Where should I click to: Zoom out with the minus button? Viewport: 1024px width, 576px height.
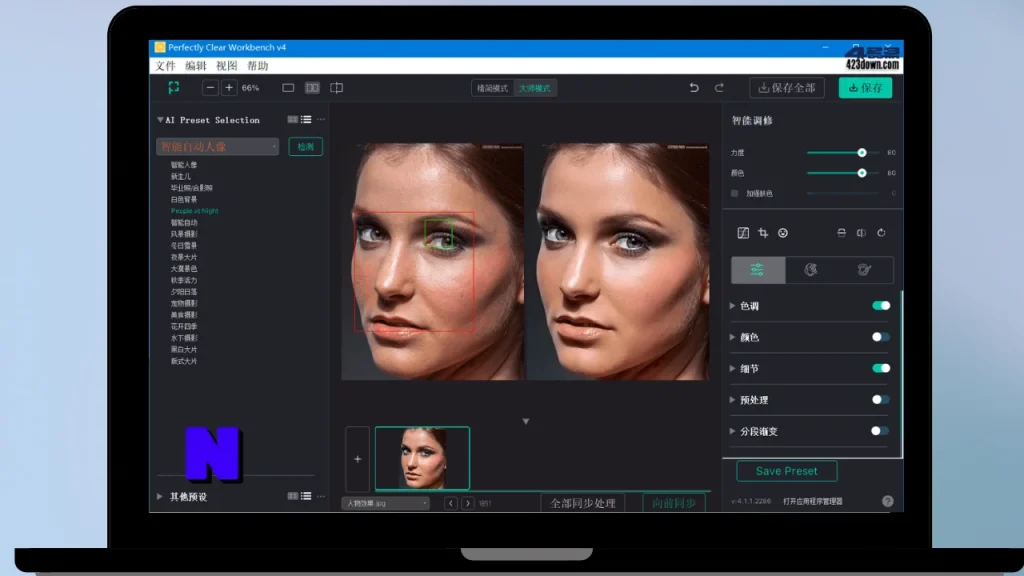tap(210, 88)
